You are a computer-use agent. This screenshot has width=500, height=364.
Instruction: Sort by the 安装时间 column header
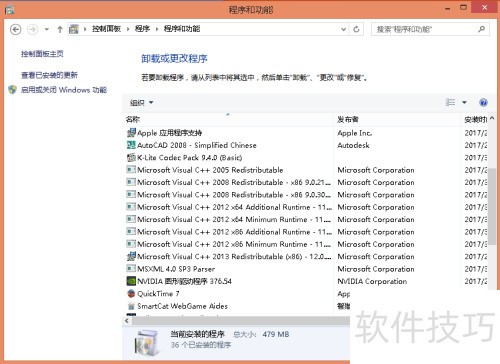(x=476, y=119)
